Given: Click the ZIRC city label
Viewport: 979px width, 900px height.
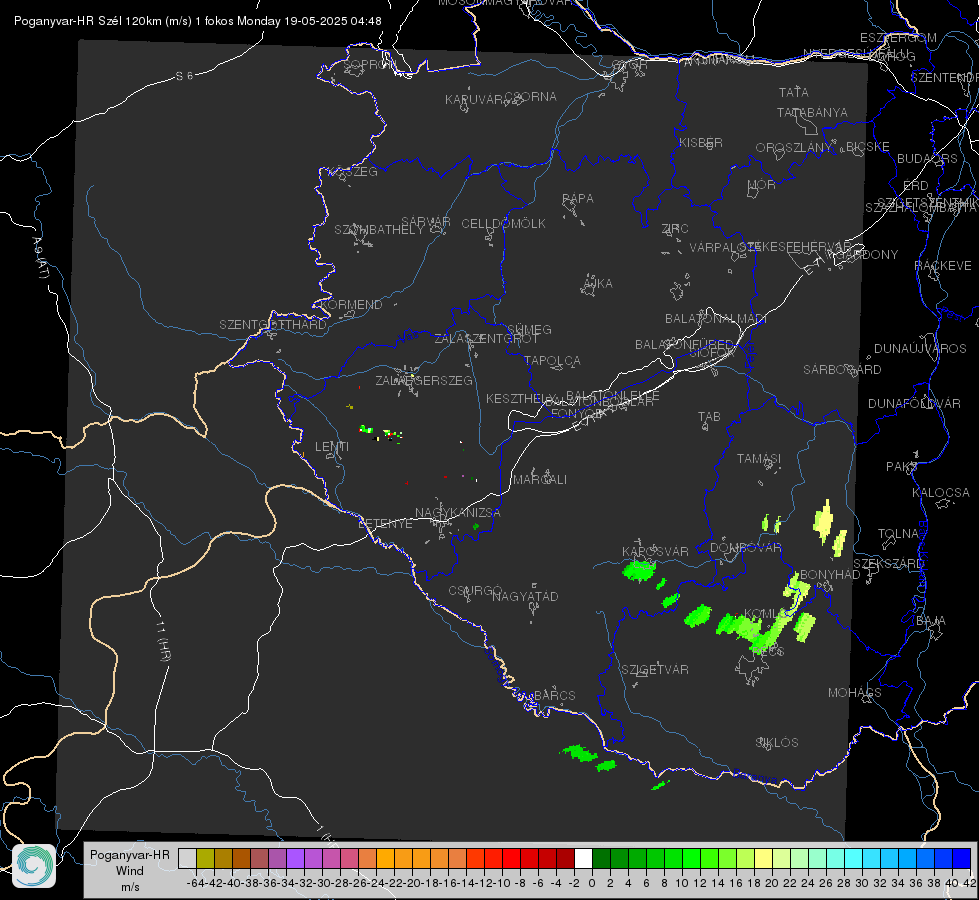Looking at the screenshot, I should [675, 228].
